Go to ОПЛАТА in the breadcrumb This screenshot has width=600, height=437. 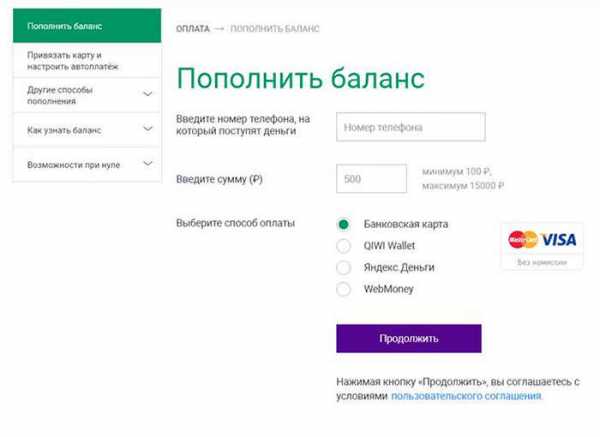coord(192,29)
